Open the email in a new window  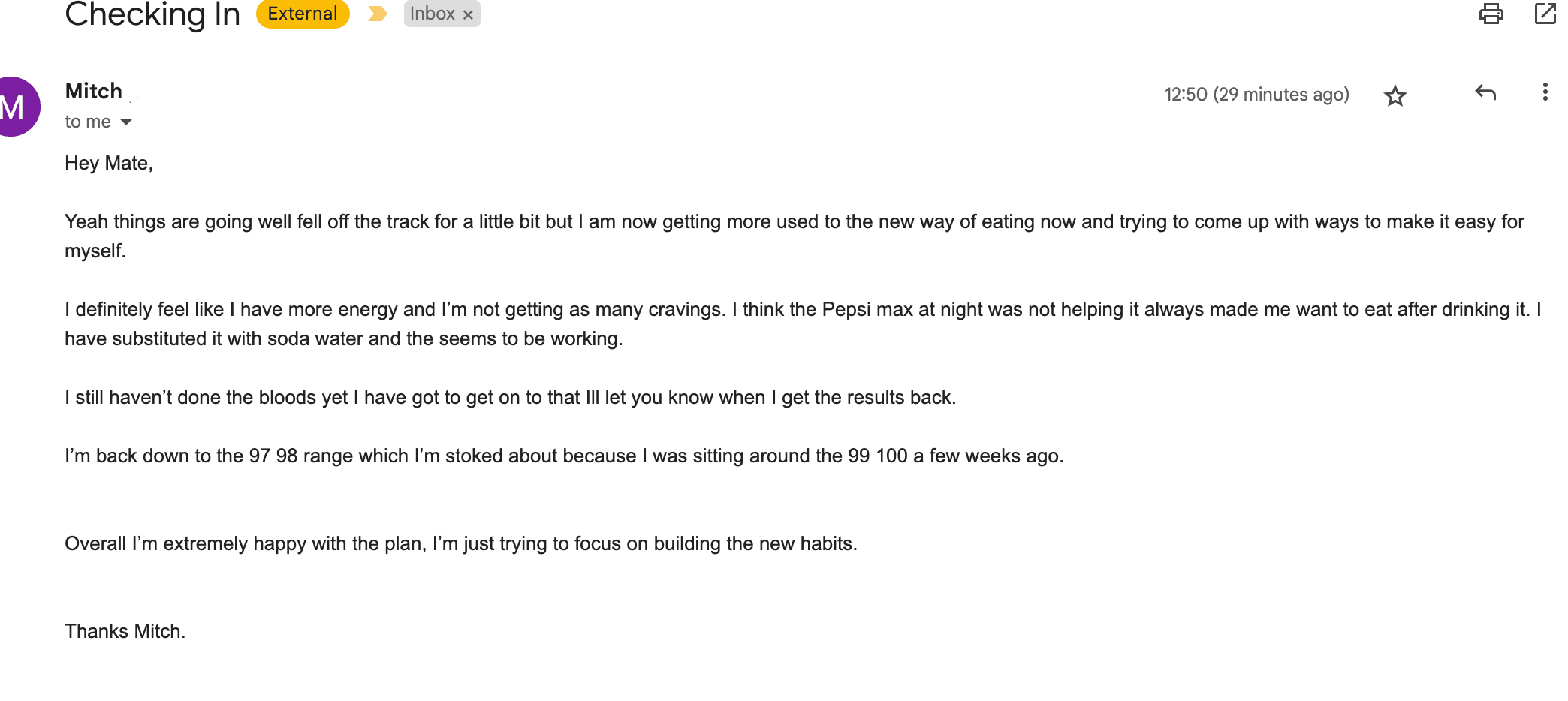(x=1545, y=14)
